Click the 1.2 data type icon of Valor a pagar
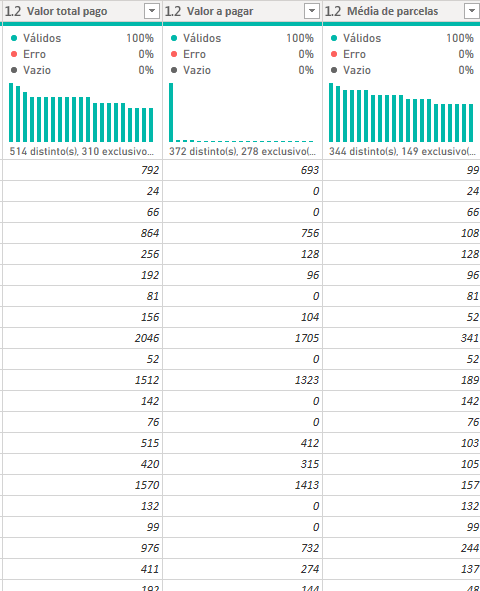This screenshot has width=480, height=591. (x=173, y=11)
